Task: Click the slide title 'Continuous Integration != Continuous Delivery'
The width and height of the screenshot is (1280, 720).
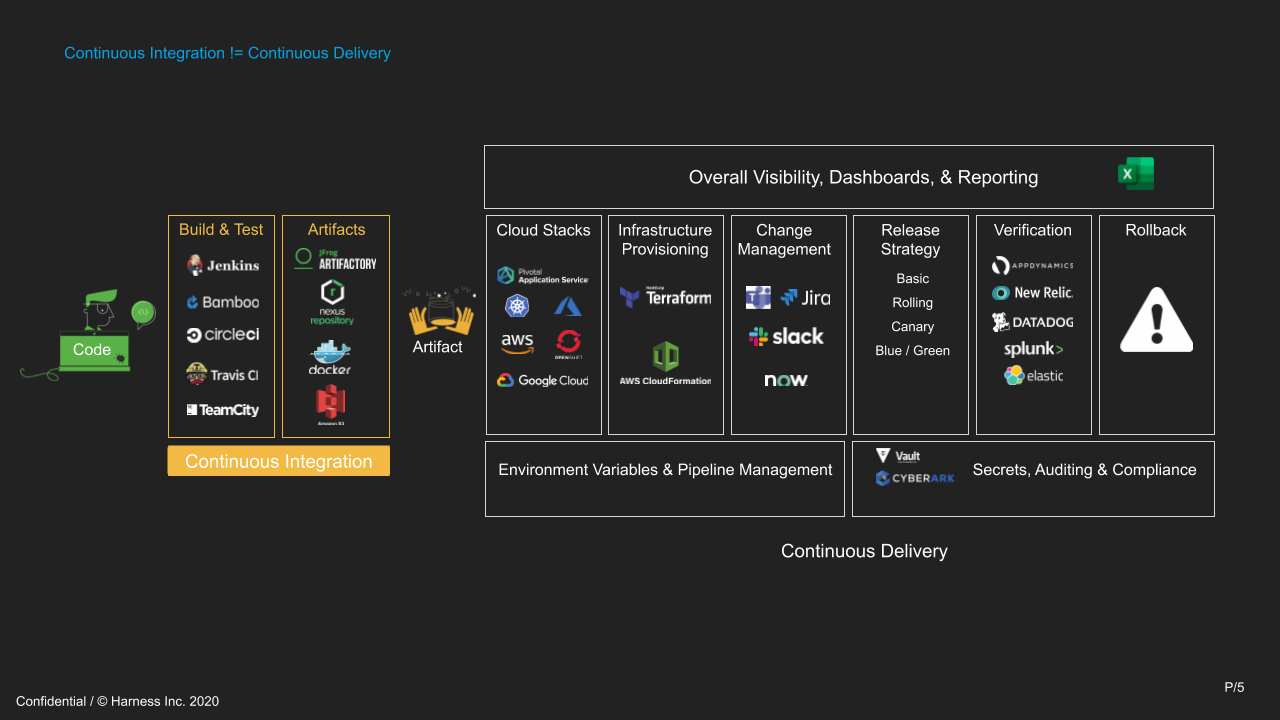Action: [x=227, y=53]
